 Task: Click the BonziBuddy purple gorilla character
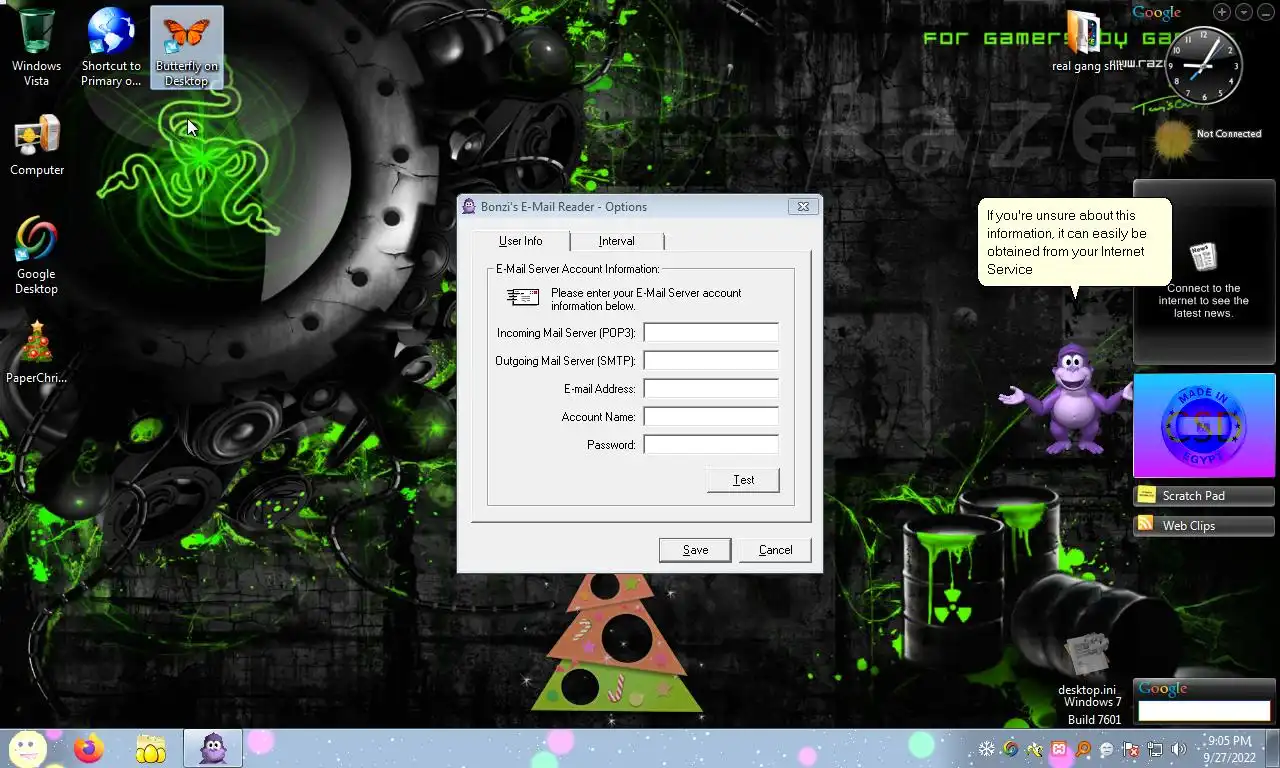[x=1071, y=398]
